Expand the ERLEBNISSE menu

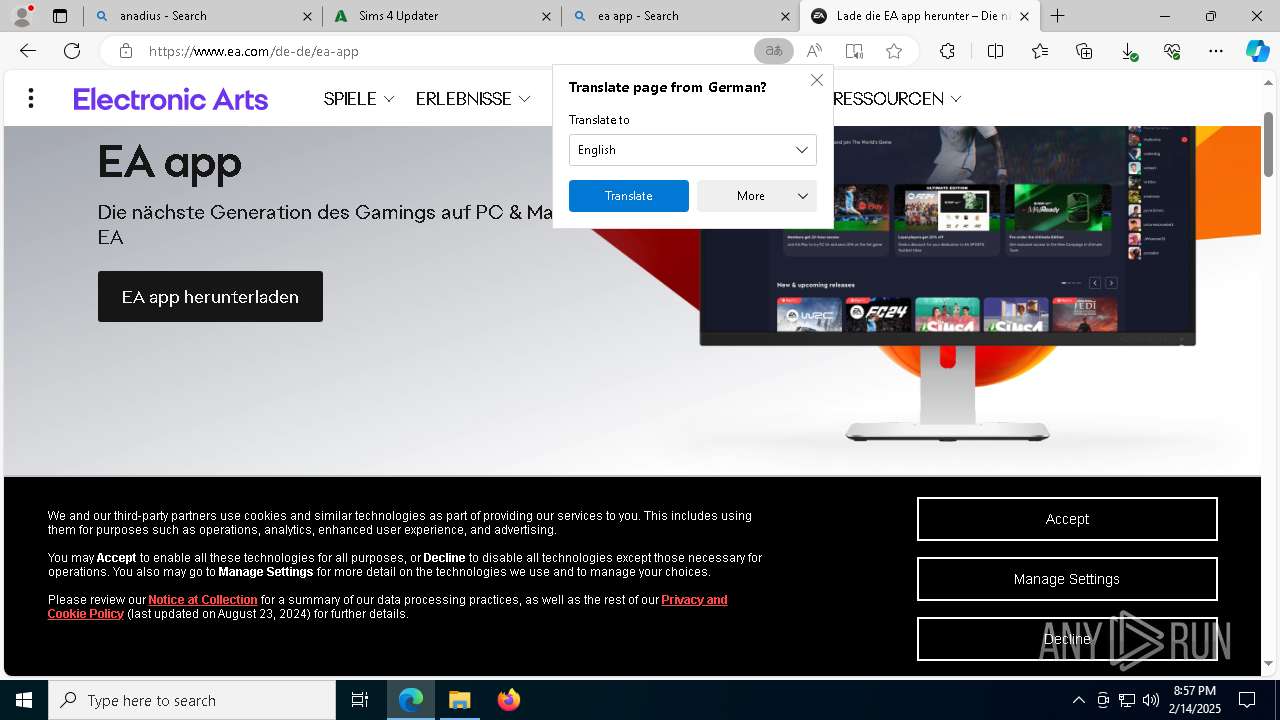click(473, 98)
